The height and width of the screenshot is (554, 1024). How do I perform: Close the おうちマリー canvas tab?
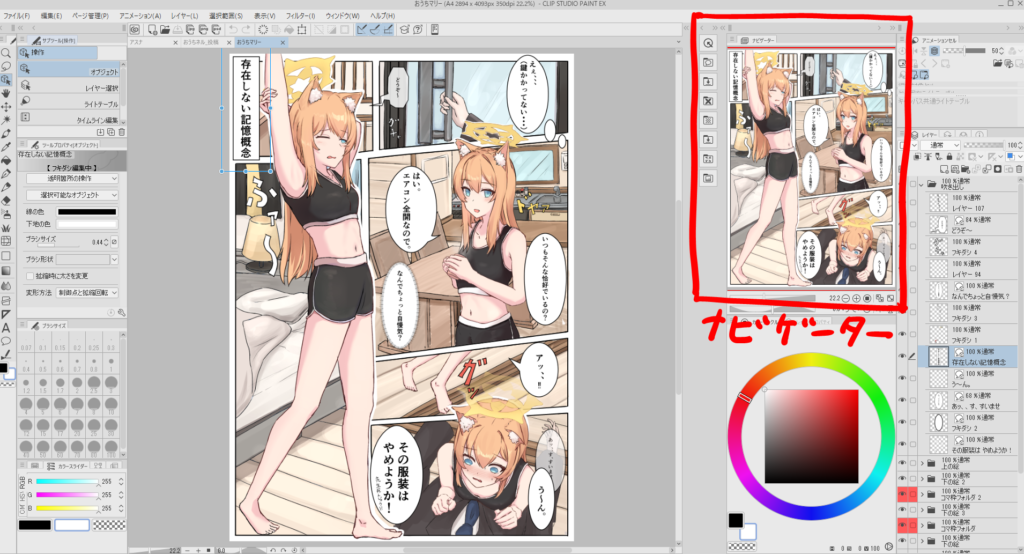[283, 42]
